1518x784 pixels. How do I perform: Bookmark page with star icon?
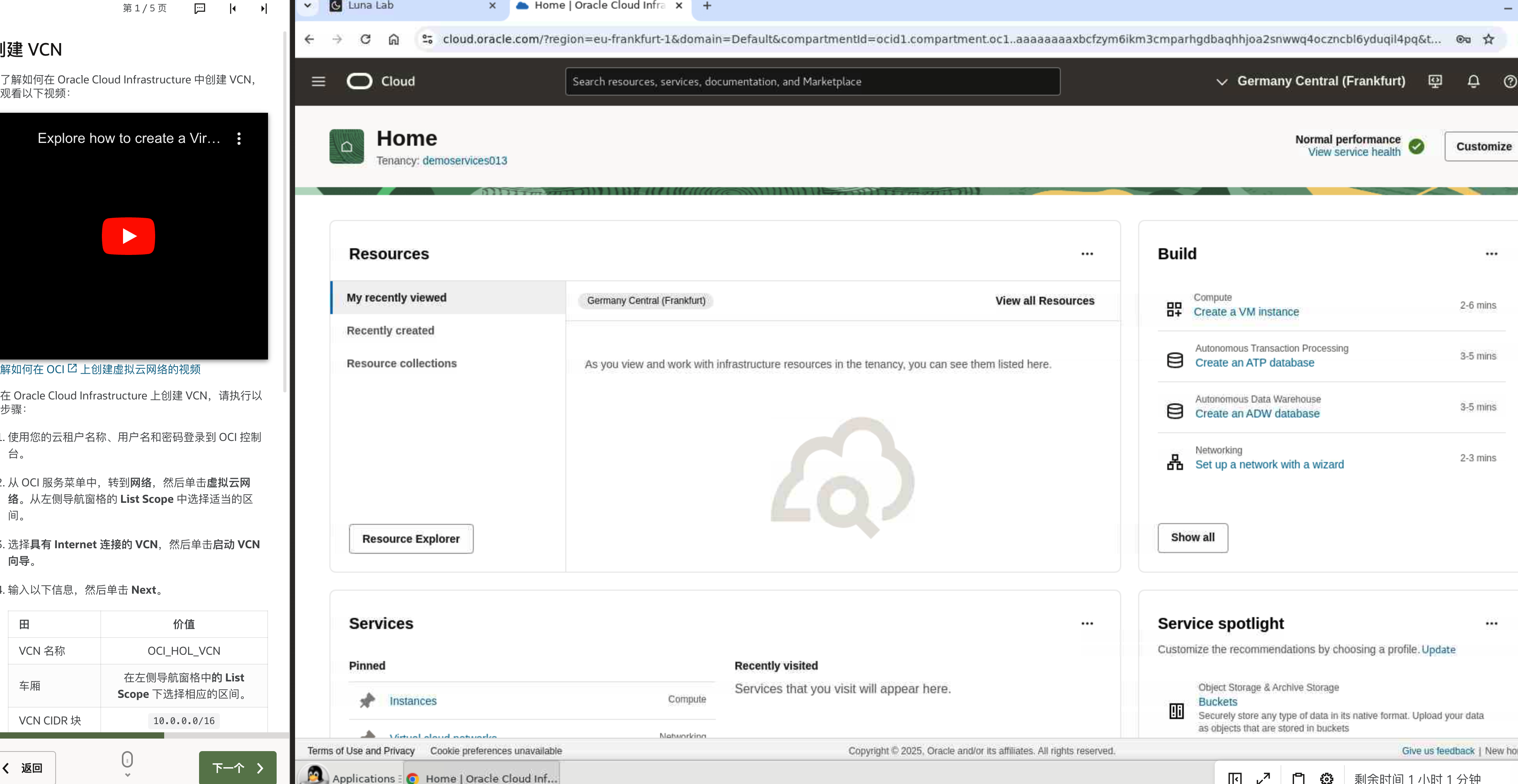pos(1489,40)
